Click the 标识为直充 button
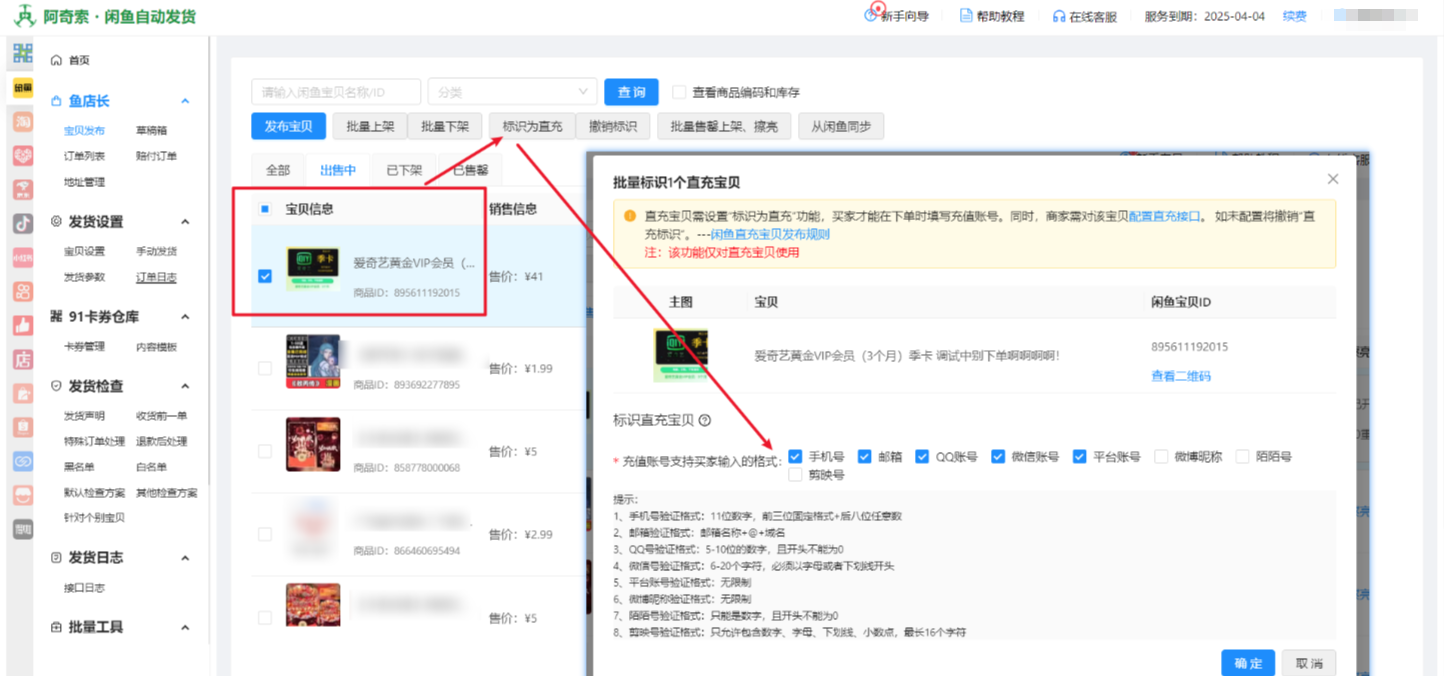 click(532, 126)
